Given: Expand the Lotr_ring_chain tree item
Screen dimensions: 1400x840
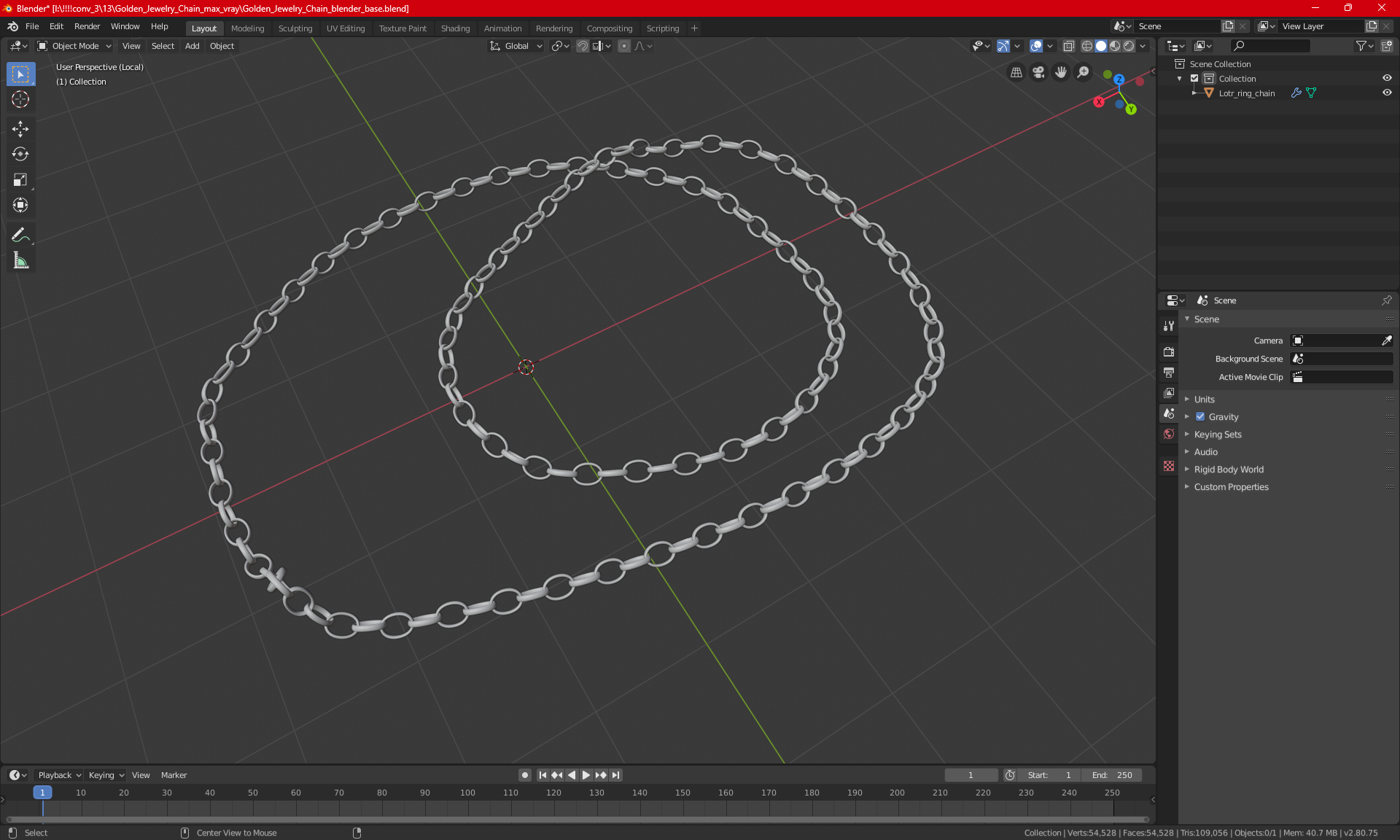Looking at the screenshot, I should tap(1194, 93).
